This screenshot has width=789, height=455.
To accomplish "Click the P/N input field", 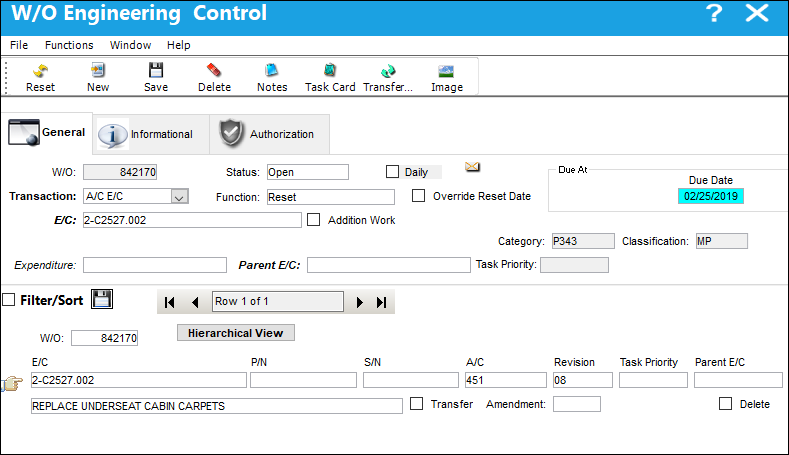I will coord(303,380).
